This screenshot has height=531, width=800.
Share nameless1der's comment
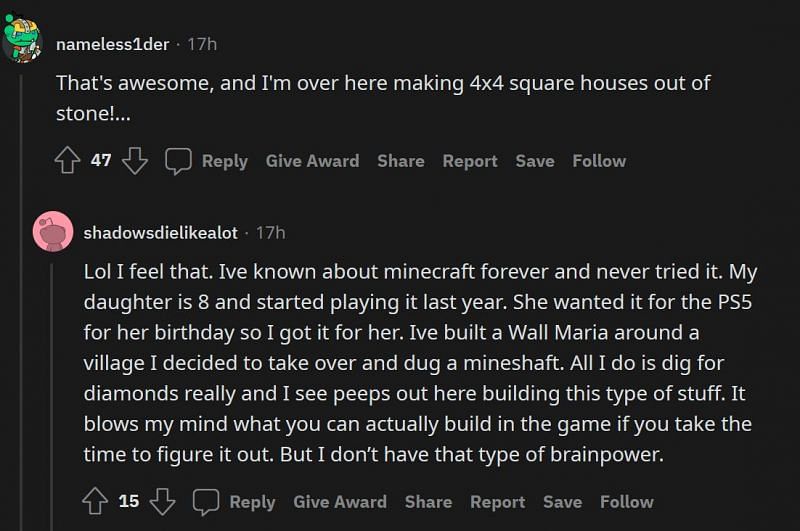point(400,161)
